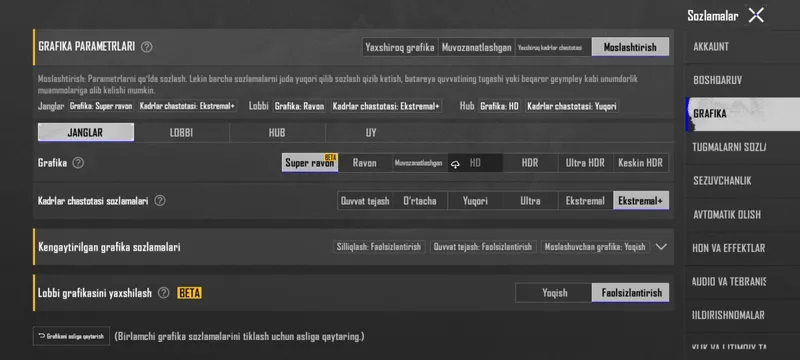Set frame rate to Quvvat tejash
Viewport: 800px width, 360px height.
coord(365,200)
